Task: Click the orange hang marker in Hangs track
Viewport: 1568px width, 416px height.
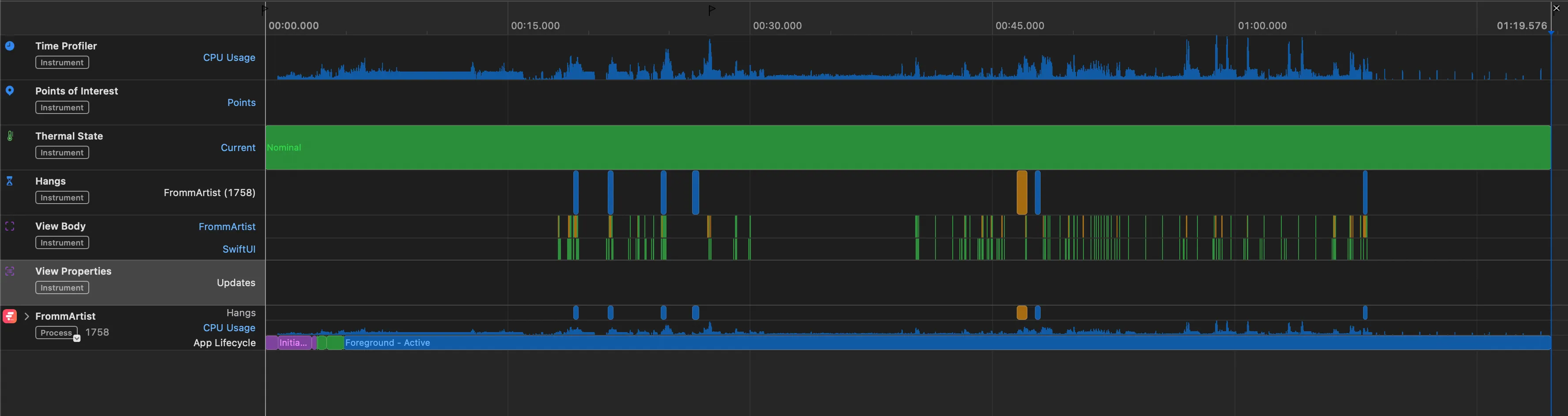Action: [1022, 192]
